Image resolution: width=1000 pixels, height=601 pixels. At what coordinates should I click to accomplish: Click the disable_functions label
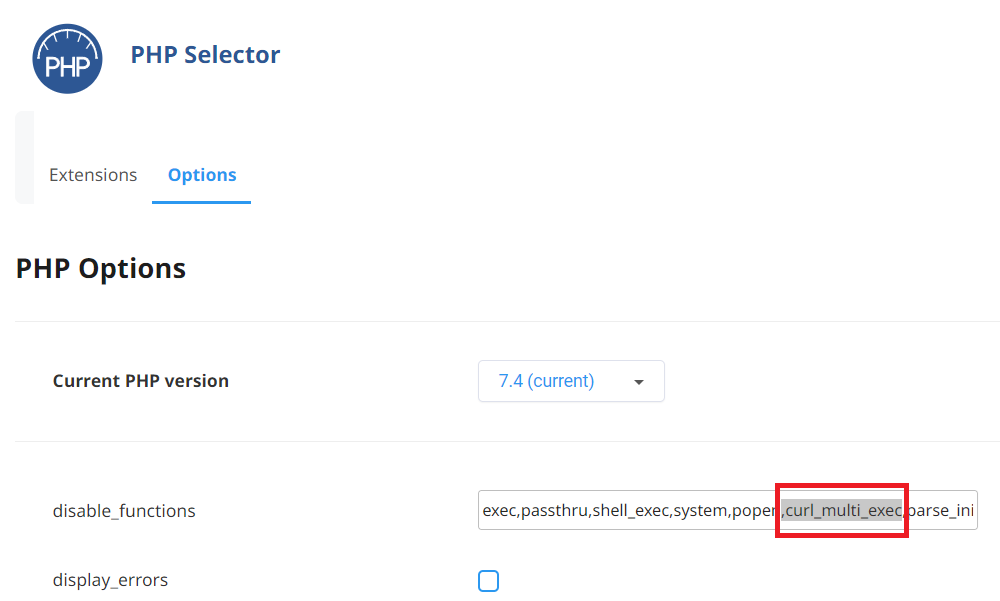pos(124,510)
